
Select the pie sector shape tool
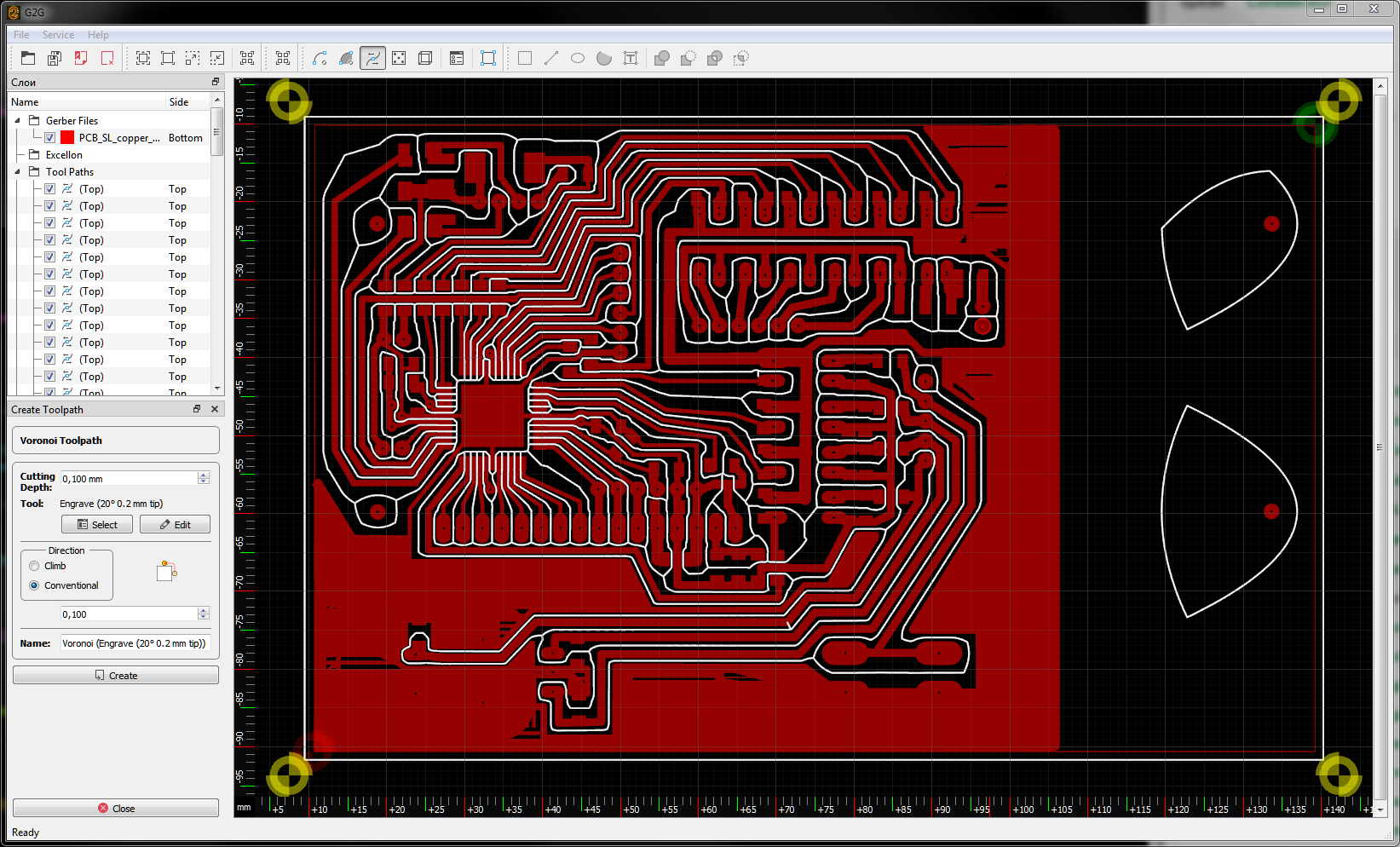point(604,58)
